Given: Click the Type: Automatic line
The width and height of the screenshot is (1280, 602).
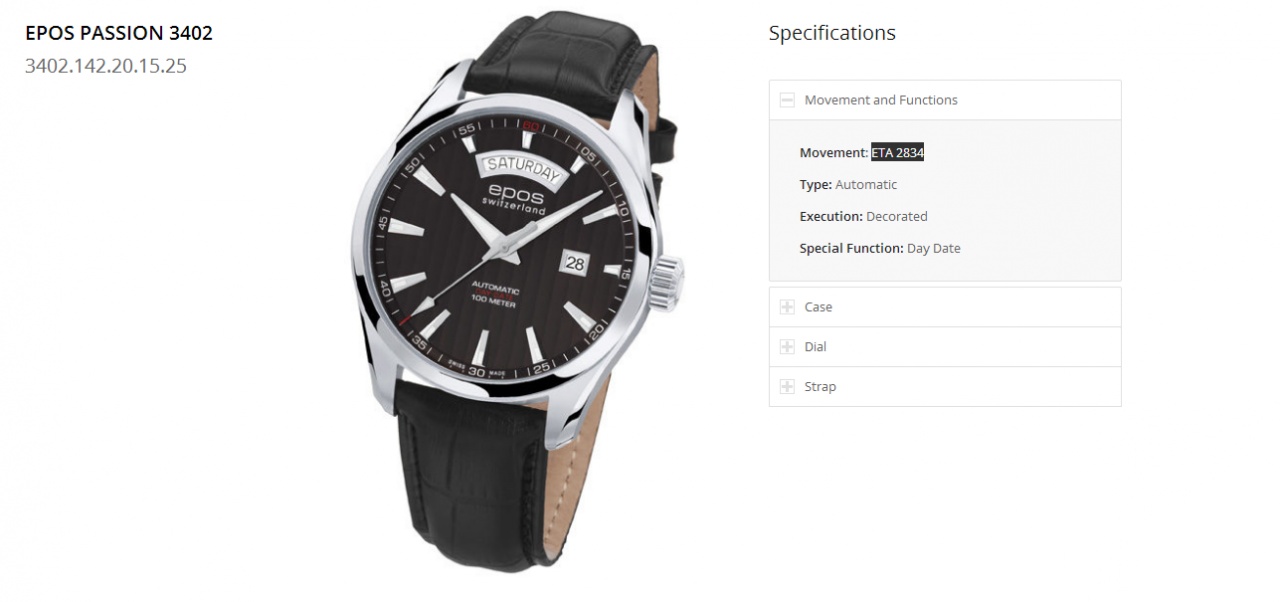Looking at the screenshot, I should 848,185.
